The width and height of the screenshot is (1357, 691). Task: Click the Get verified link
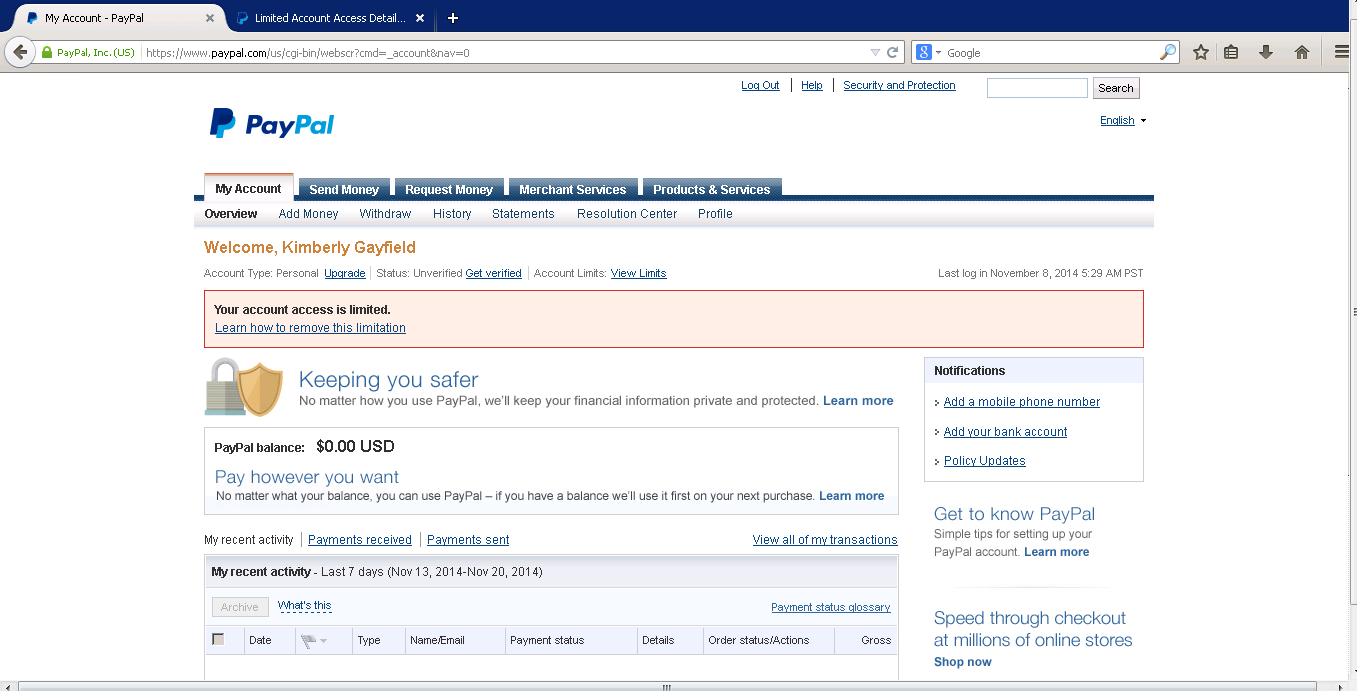tap(493, 273)
